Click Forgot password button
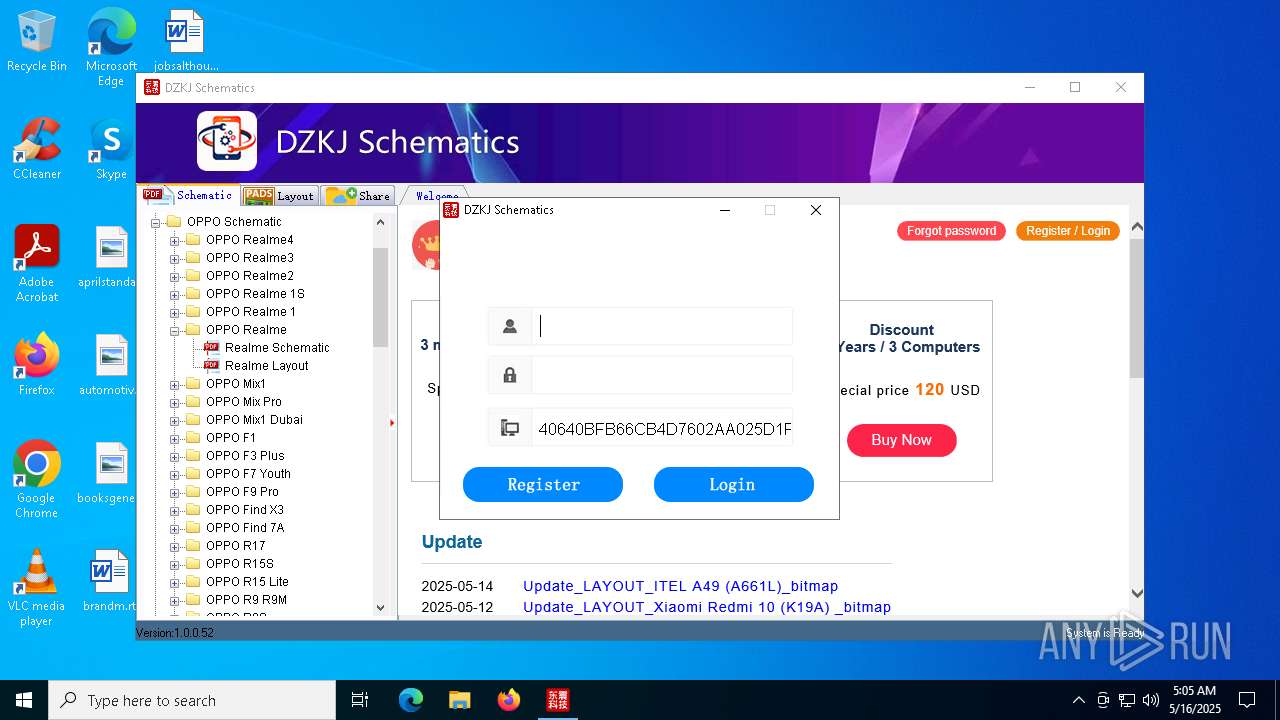The height and width of the screenshot is (720, 1280). [x=951, y=231]
